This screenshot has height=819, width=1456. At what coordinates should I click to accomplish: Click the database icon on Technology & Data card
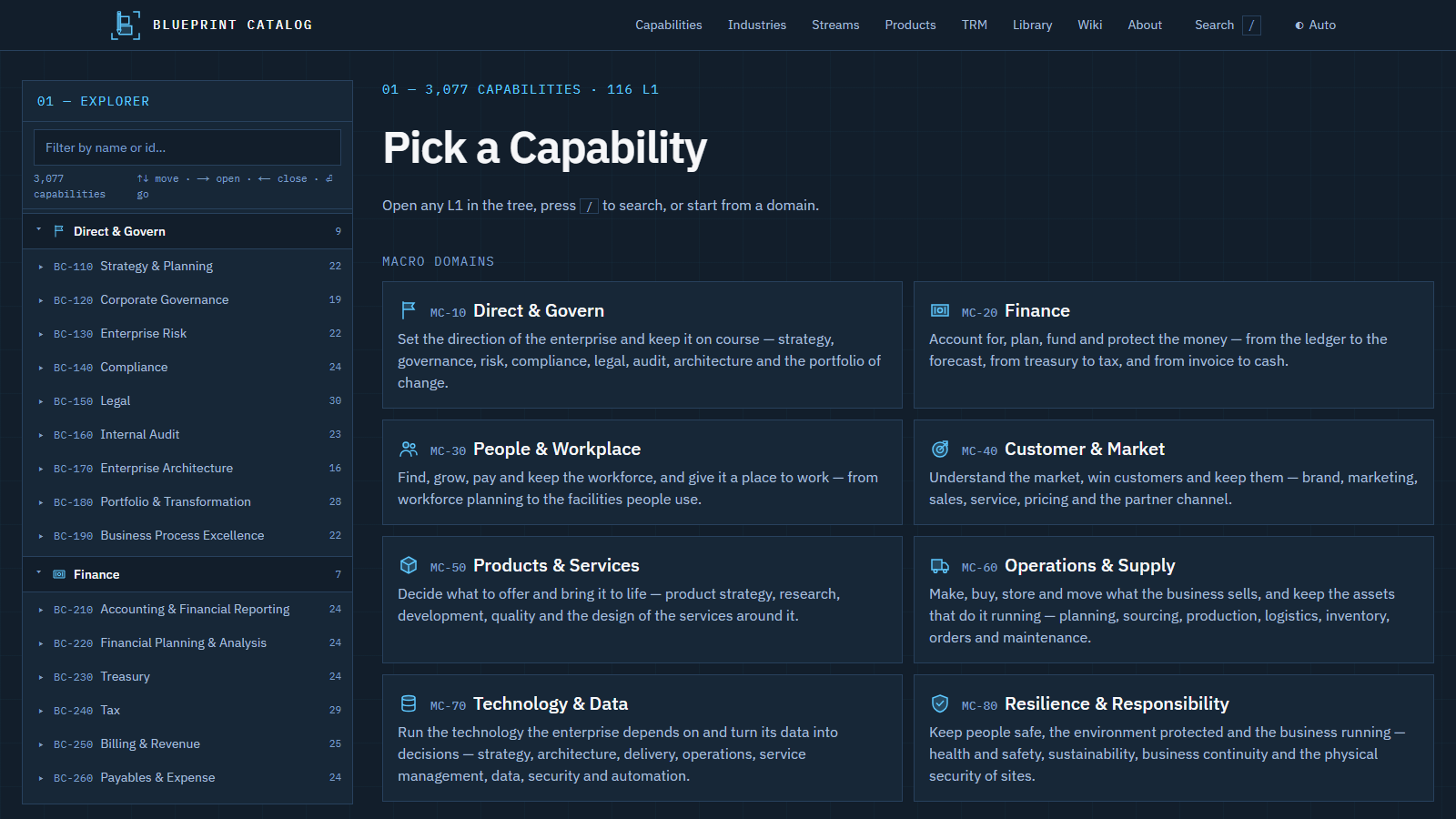pyautogui.click(x=409, y=703)
